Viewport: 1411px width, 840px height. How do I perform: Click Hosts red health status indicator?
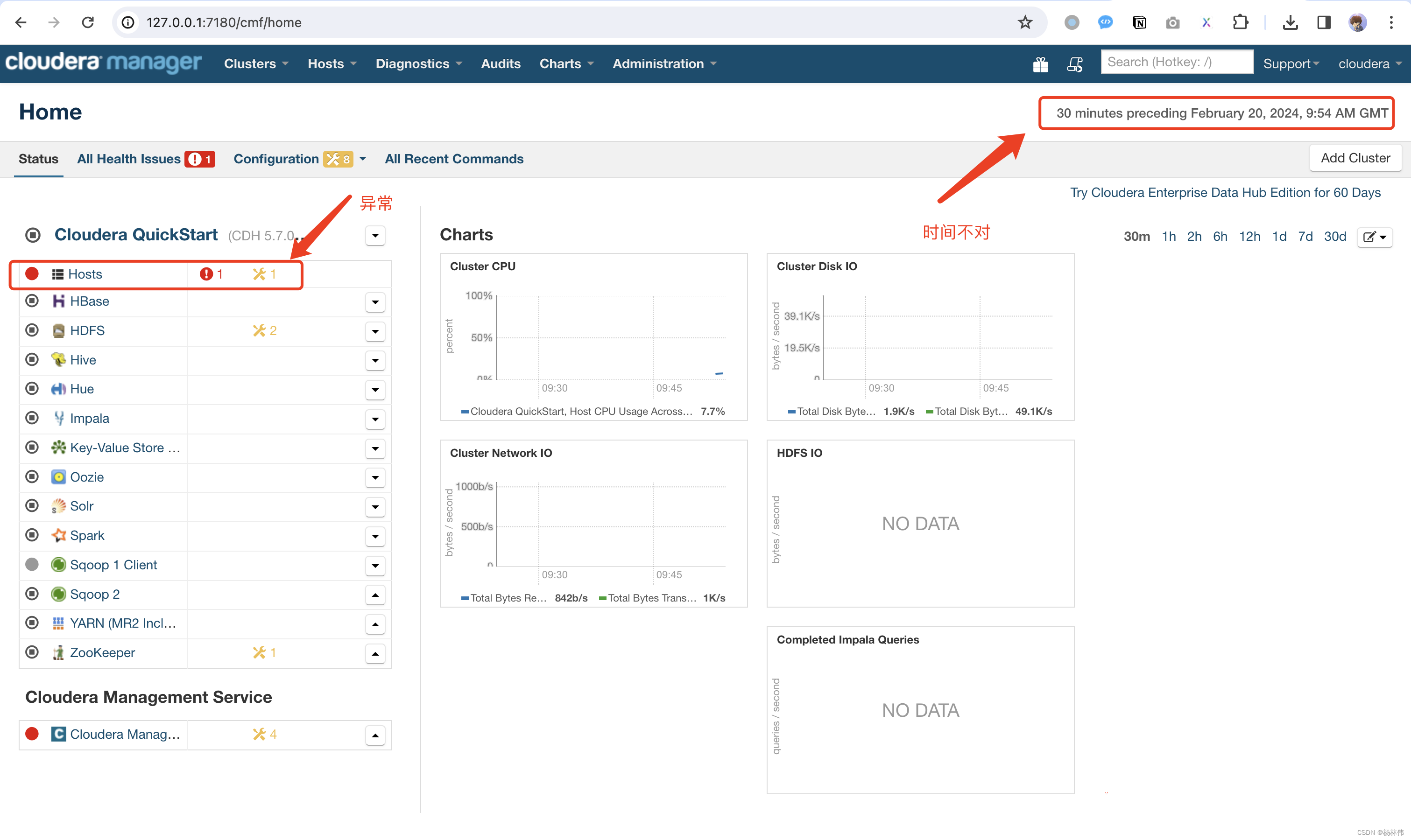click(x=32, y=274)
